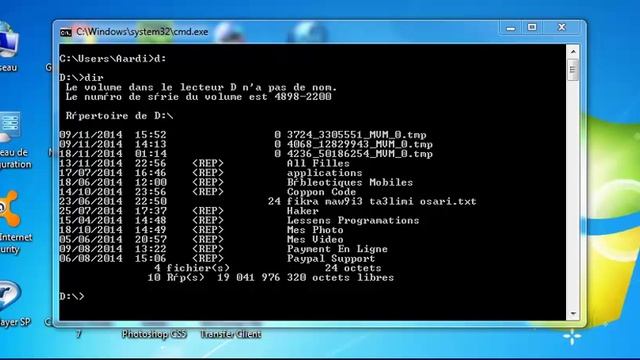Click the scrollbar up arrow in cmd window
This screenshot has height=360, width=640.
point(573,52)
